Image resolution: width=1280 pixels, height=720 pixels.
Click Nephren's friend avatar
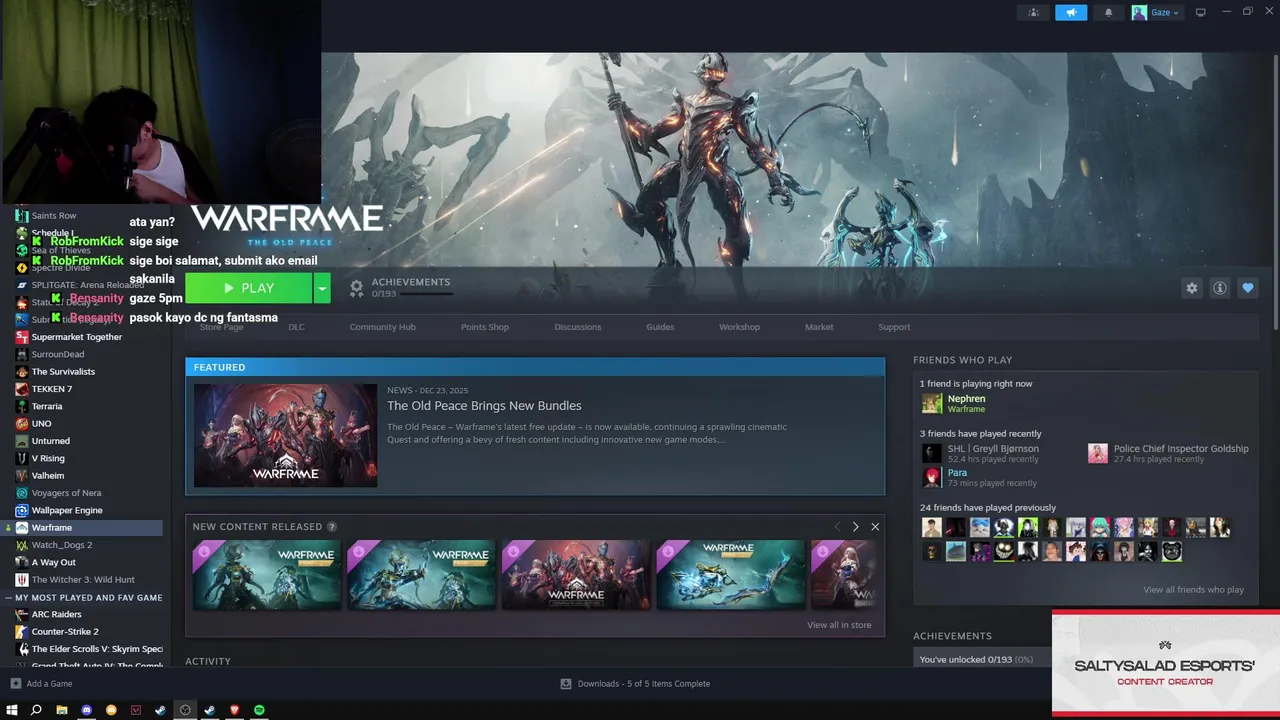(932, 403)
